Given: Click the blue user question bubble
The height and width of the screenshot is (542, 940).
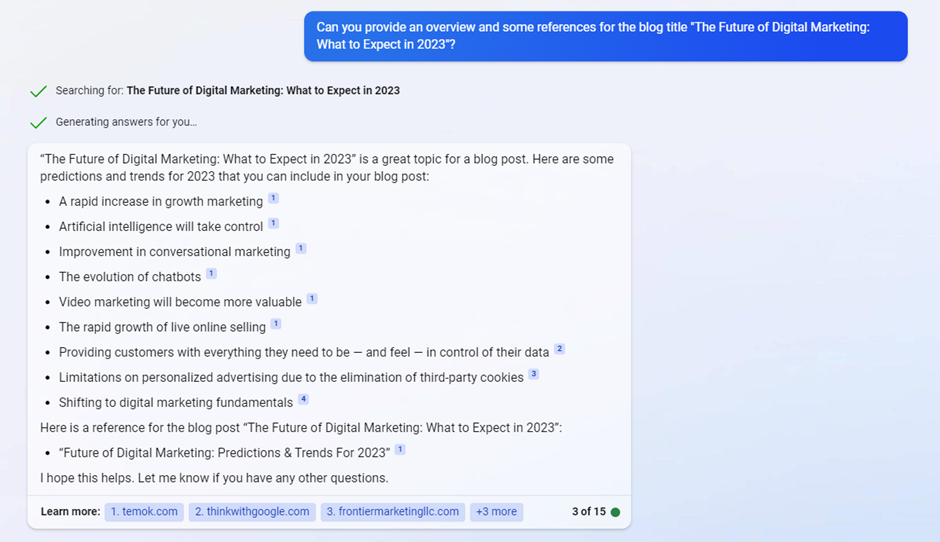Looking at the screenshot, I should [x=605, y=36].
